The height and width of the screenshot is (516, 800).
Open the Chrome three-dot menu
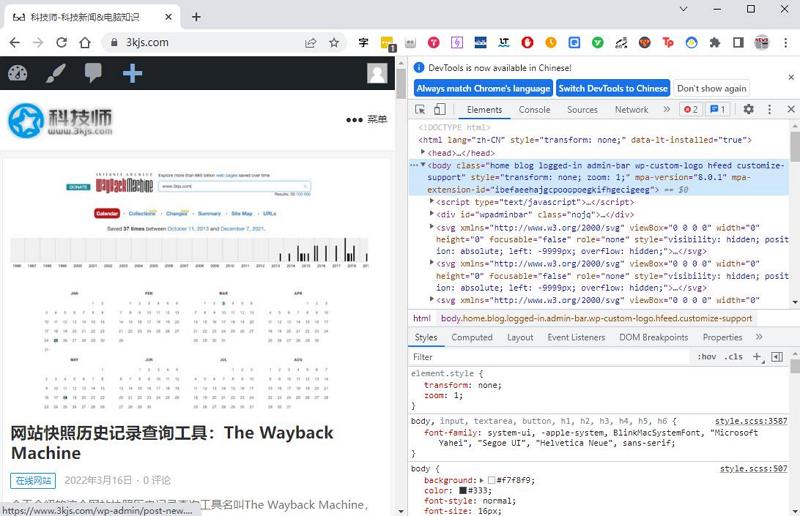(x=786, y=43)
